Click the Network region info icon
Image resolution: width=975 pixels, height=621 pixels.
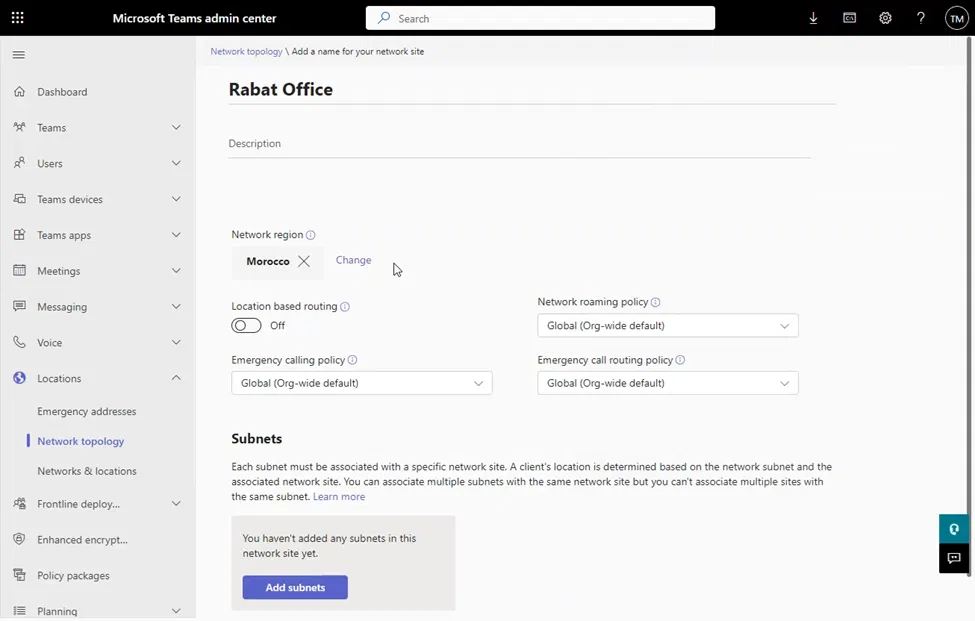310,235
